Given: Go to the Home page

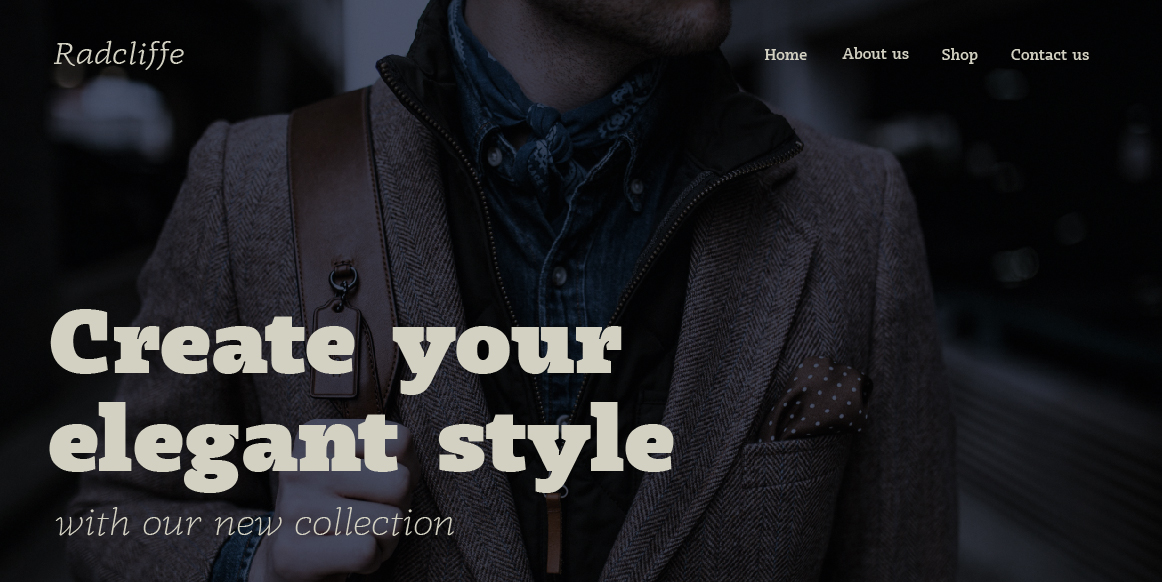Looking at the screenshot, I should point(785,55).
